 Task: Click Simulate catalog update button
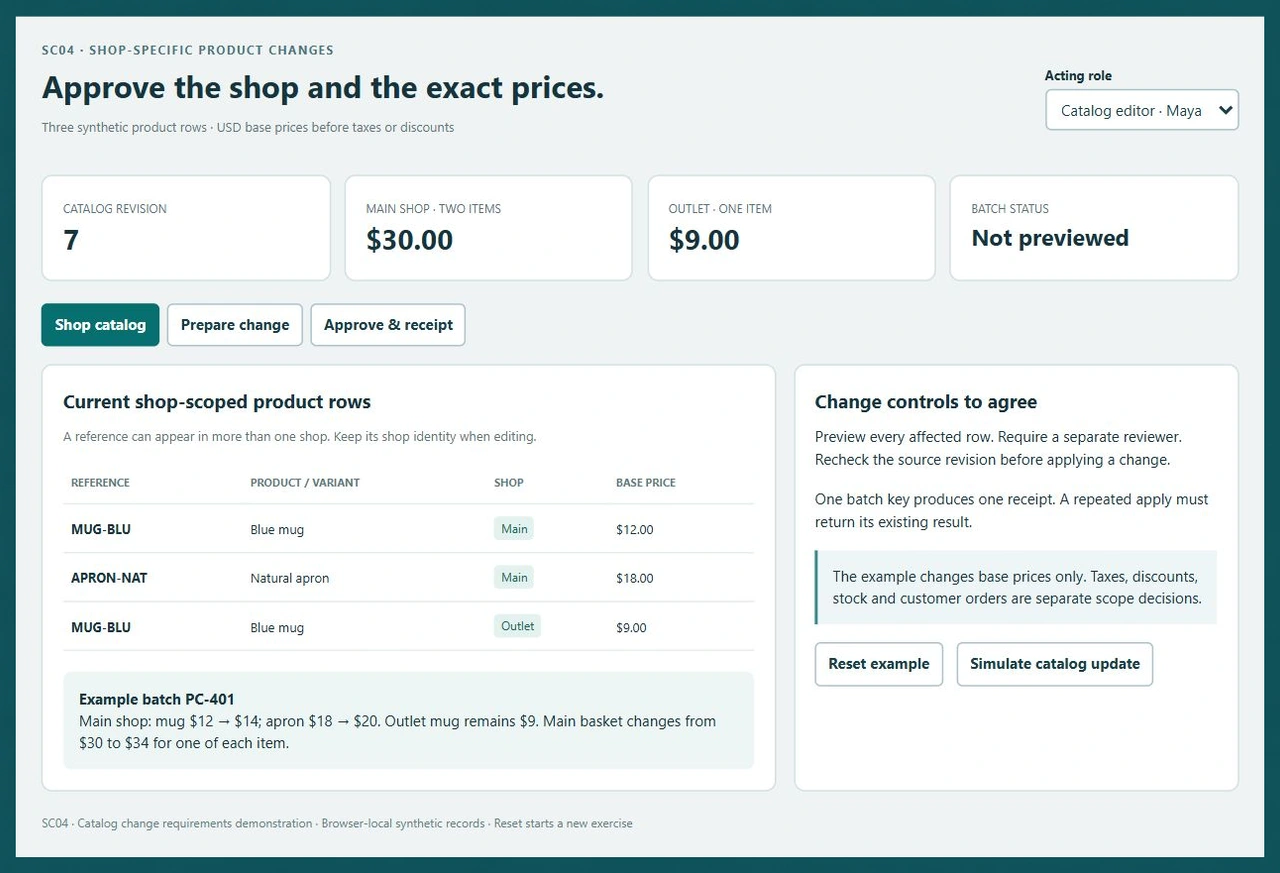1055,664
